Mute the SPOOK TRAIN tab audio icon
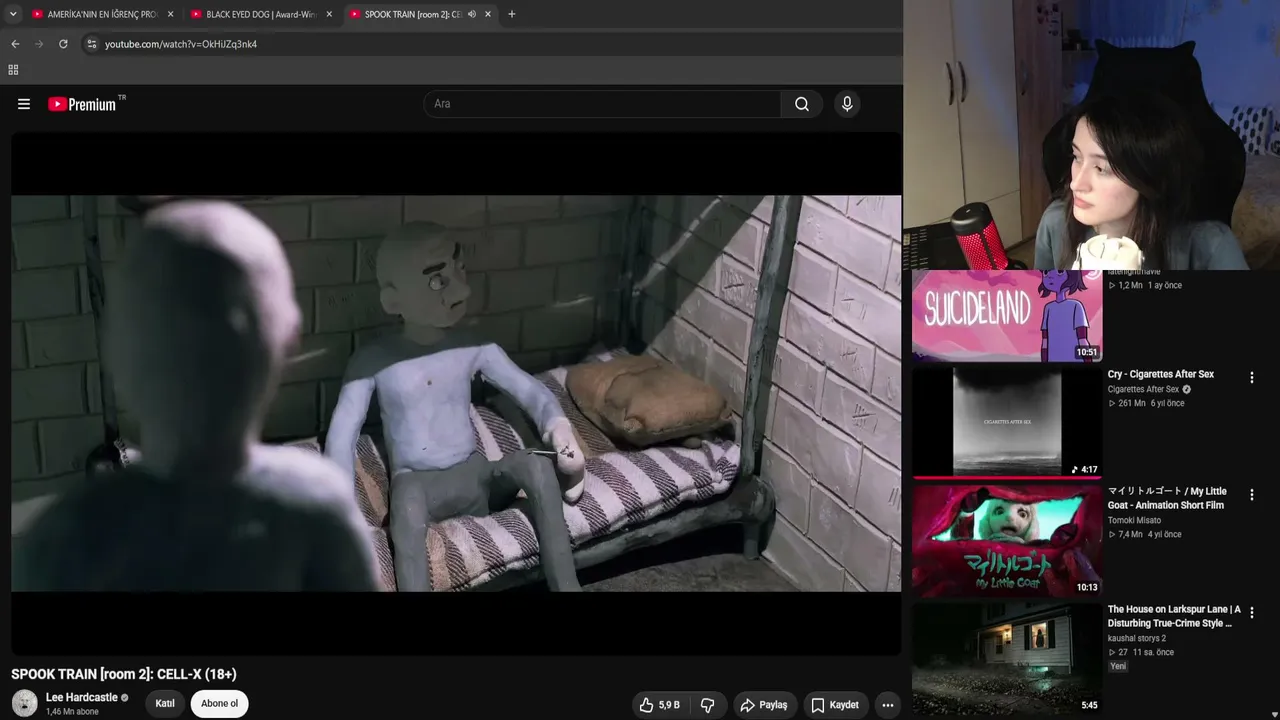 coord(472,14)
